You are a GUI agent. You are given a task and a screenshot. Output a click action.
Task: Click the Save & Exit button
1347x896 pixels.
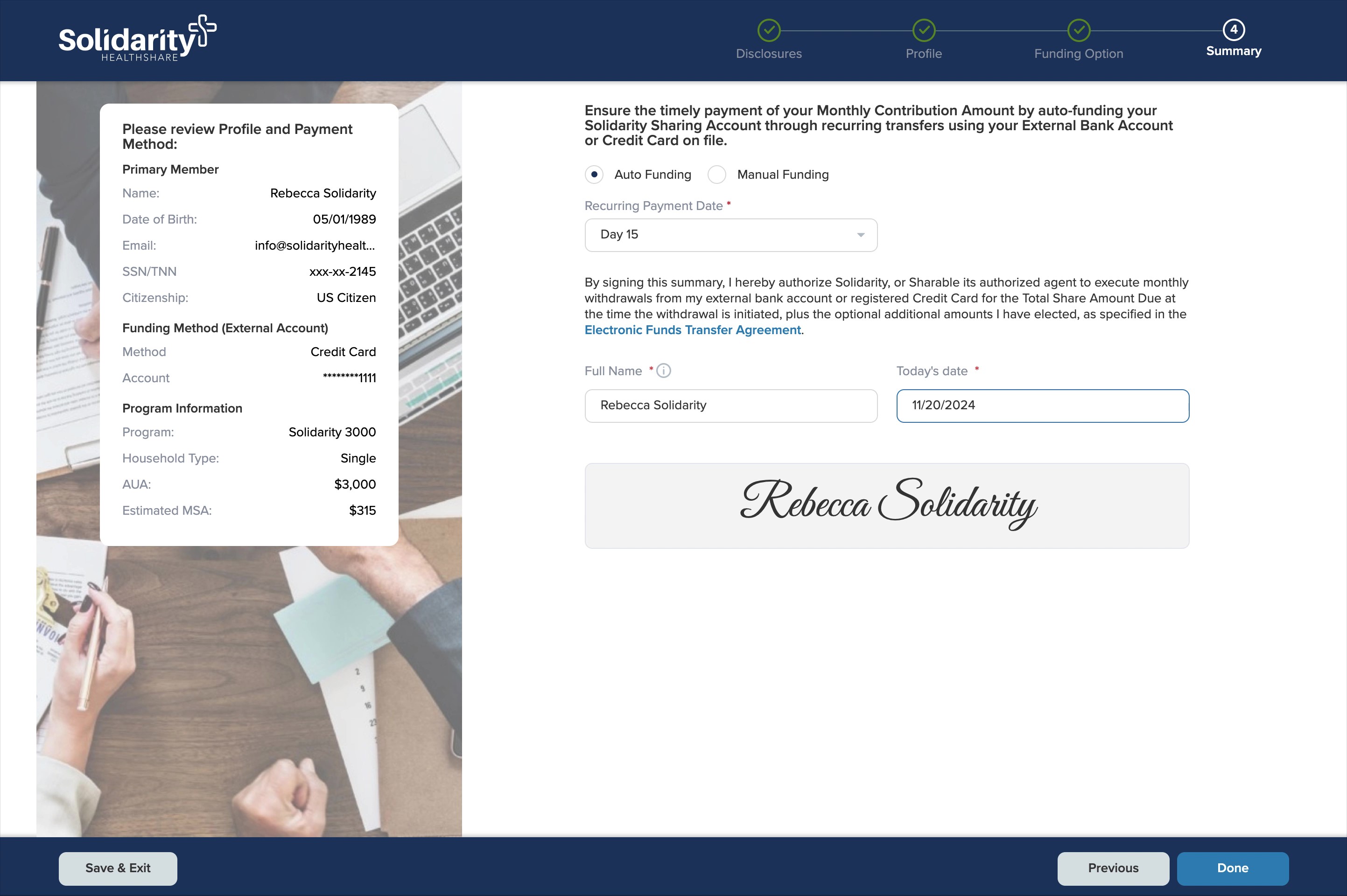tap(118, 868)
